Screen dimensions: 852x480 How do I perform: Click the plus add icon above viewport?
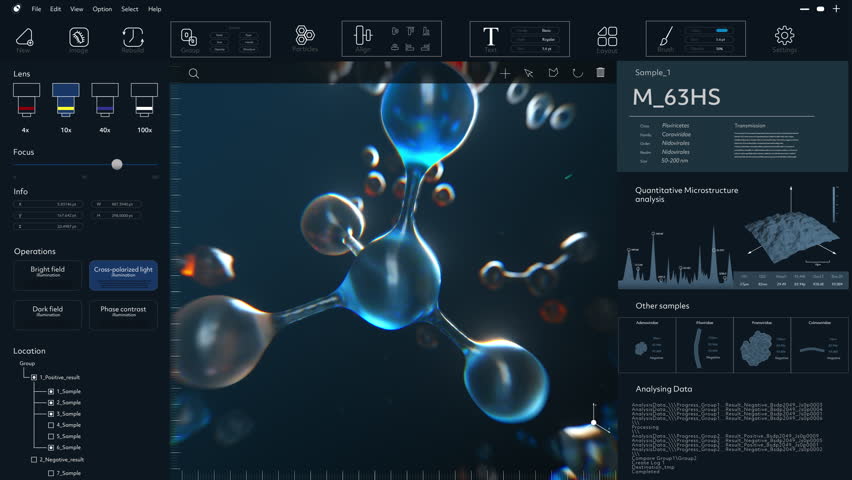click(x=505, y=73)
